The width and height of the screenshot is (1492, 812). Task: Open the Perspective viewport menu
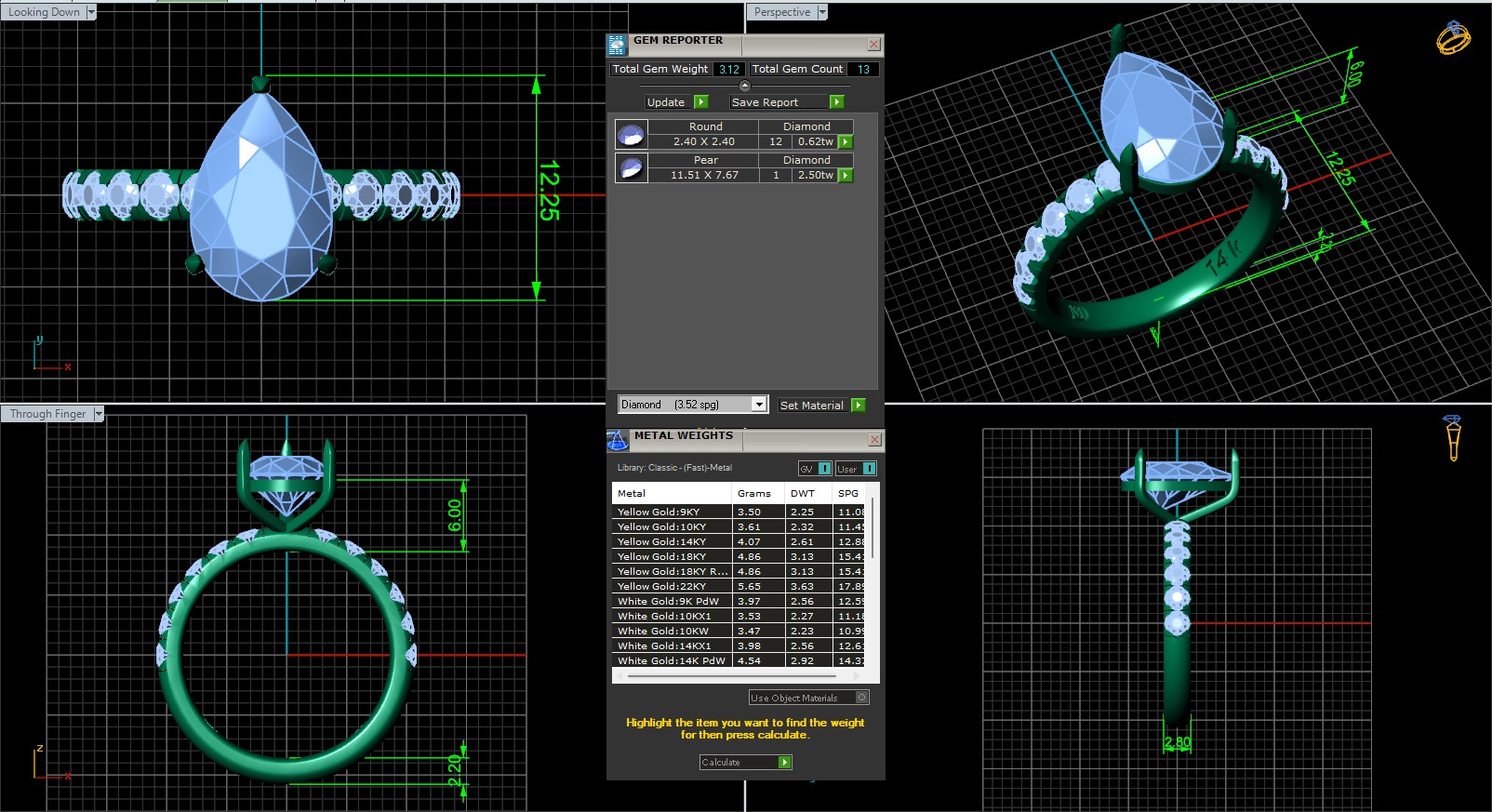pos(822,12)
